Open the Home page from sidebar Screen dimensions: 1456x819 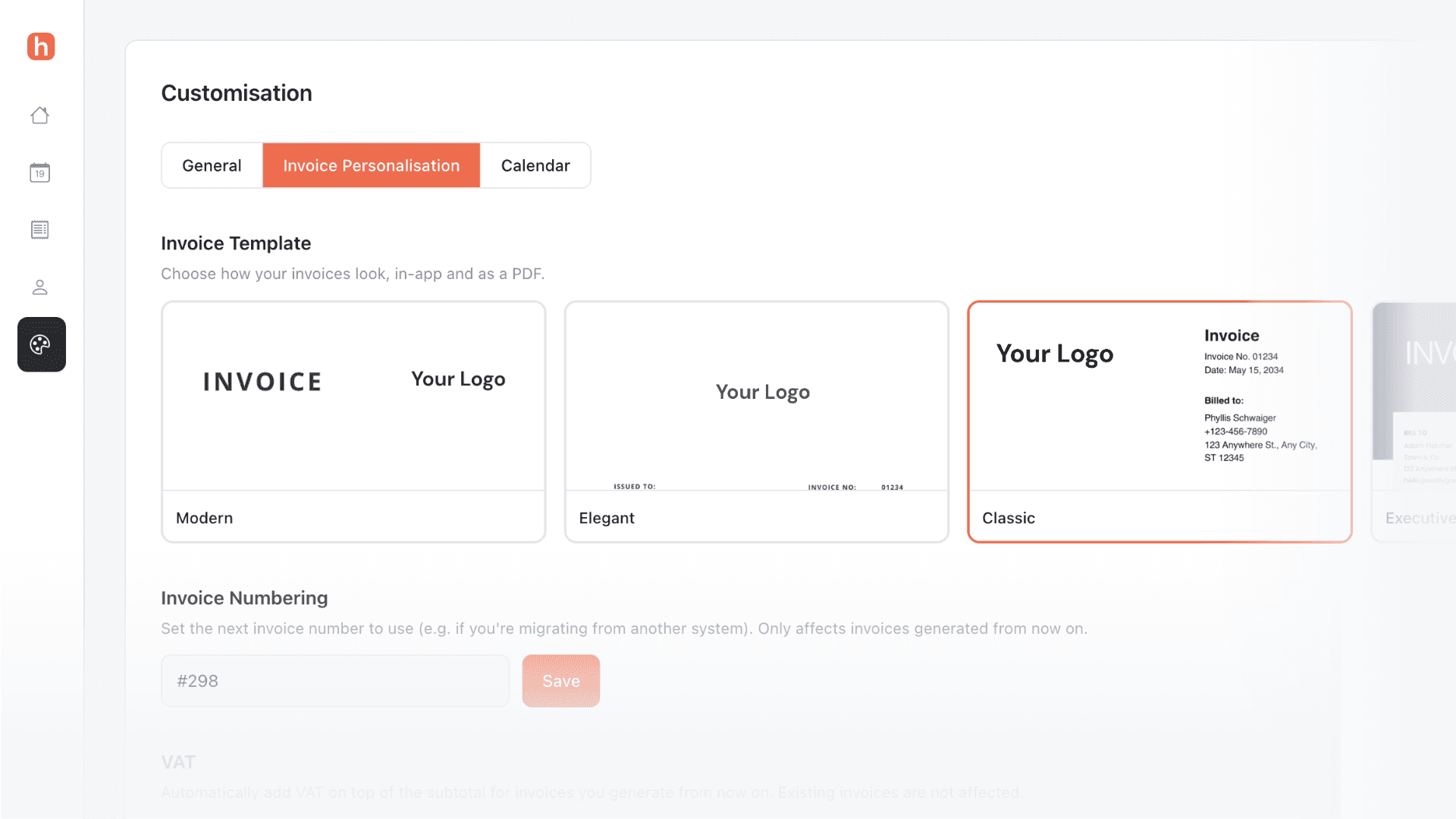click(x=40, y=115)
